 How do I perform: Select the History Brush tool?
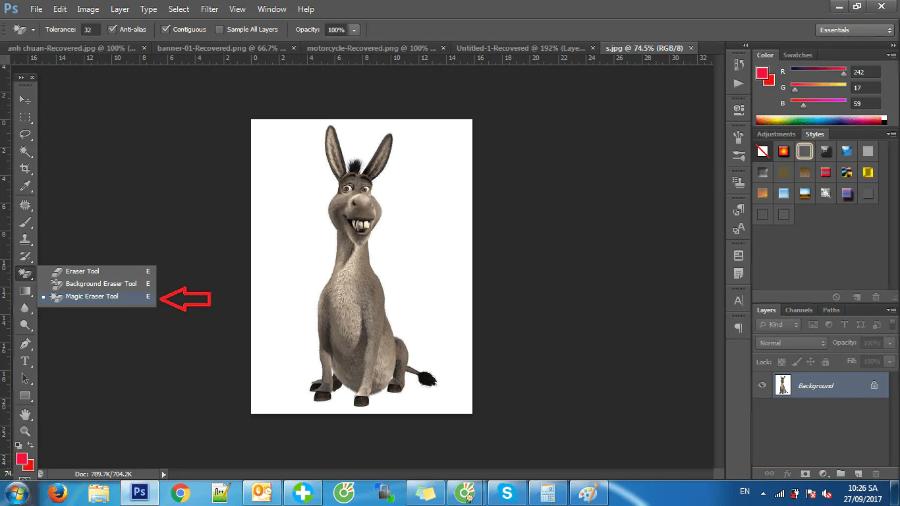click(25, 256)
